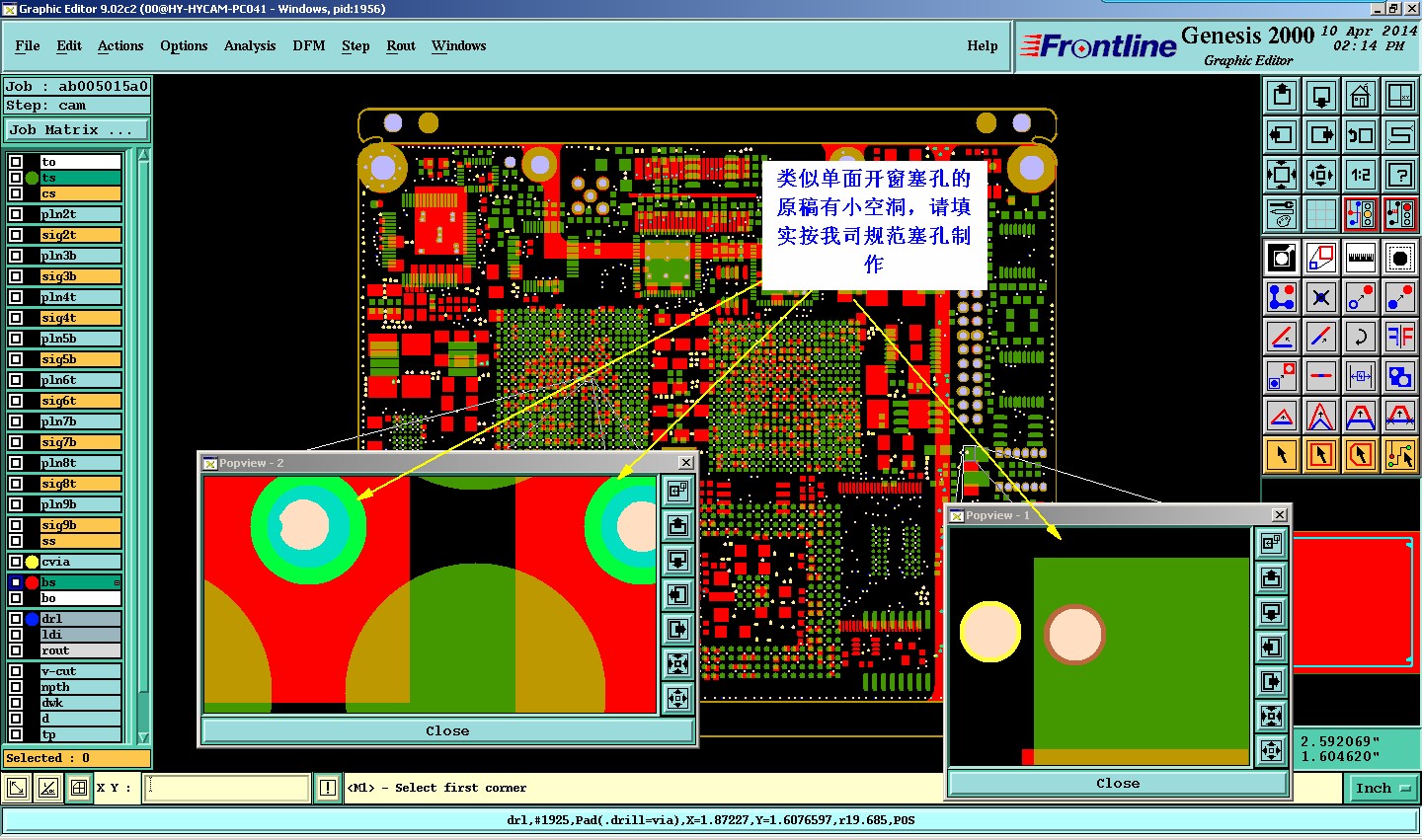The height and width of the screenshot is (840, 1422).
Task: Select the sig9b layer row
Action: [80, 525]
